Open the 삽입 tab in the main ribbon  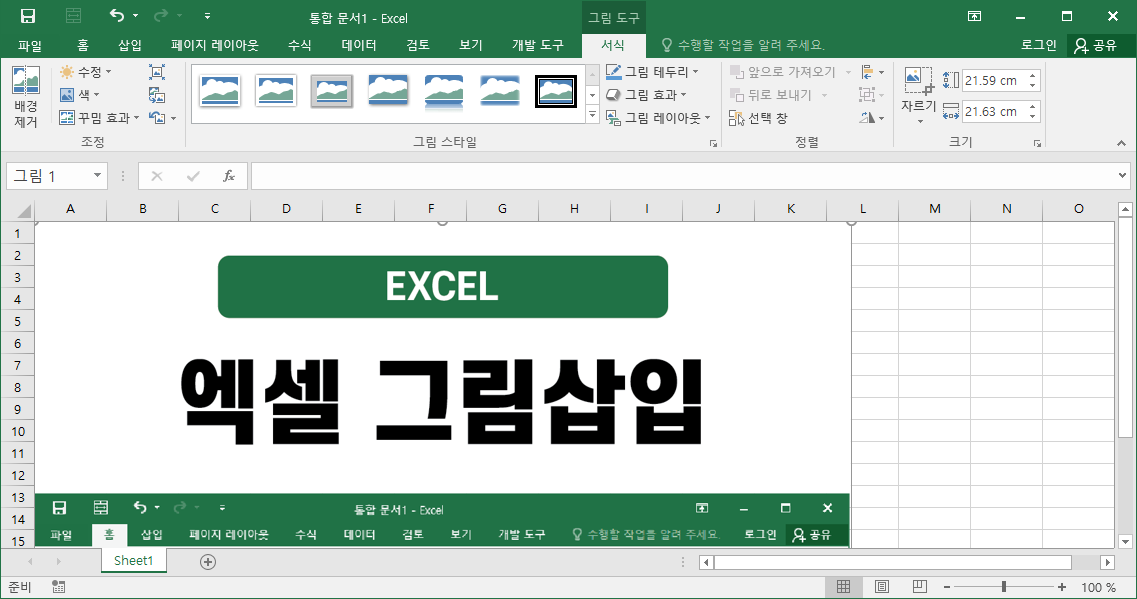point(130,45)
